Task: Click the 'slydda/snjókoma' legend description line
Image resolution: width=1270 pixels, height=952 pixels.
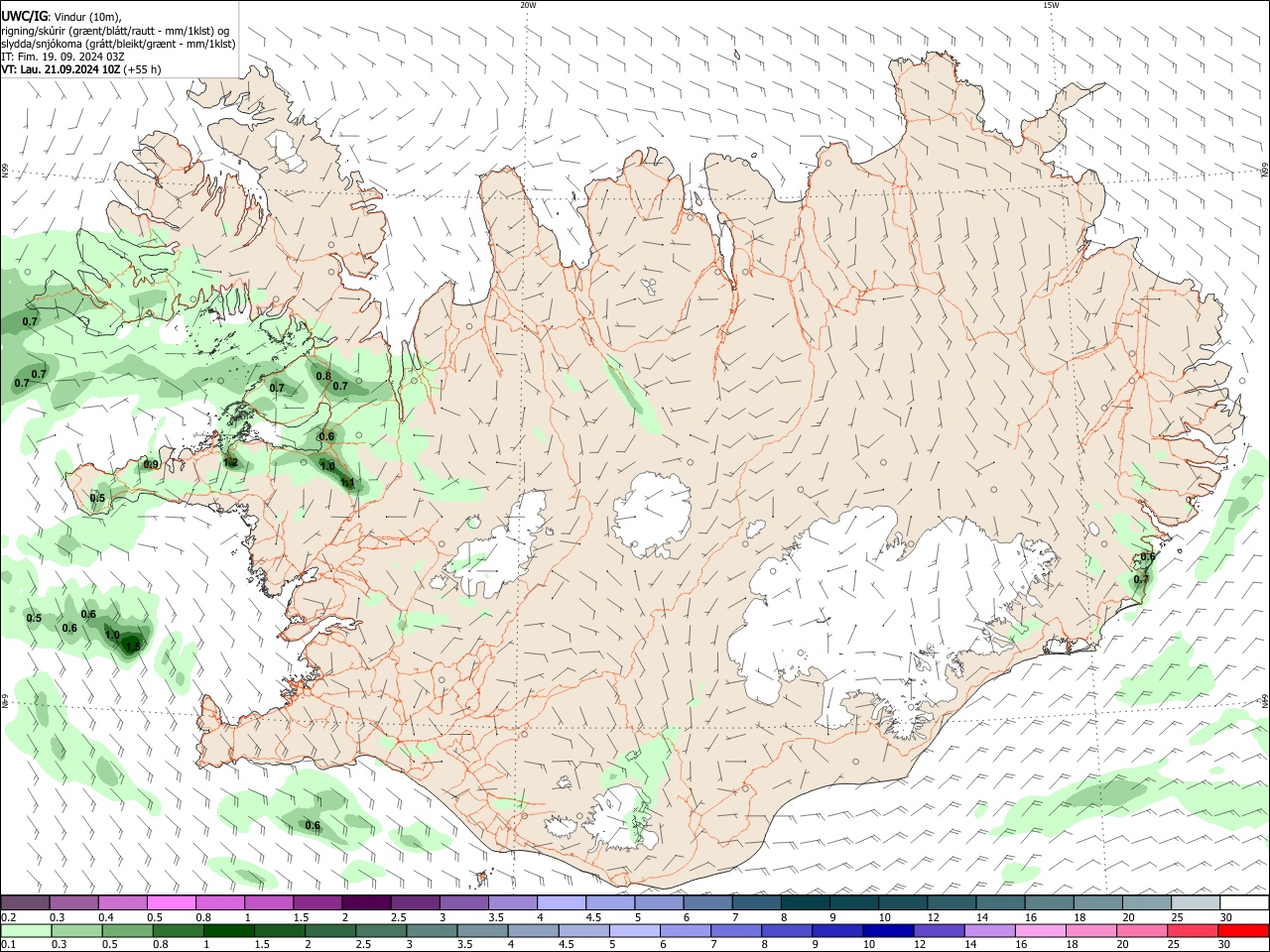Action: tap(118, 44)
